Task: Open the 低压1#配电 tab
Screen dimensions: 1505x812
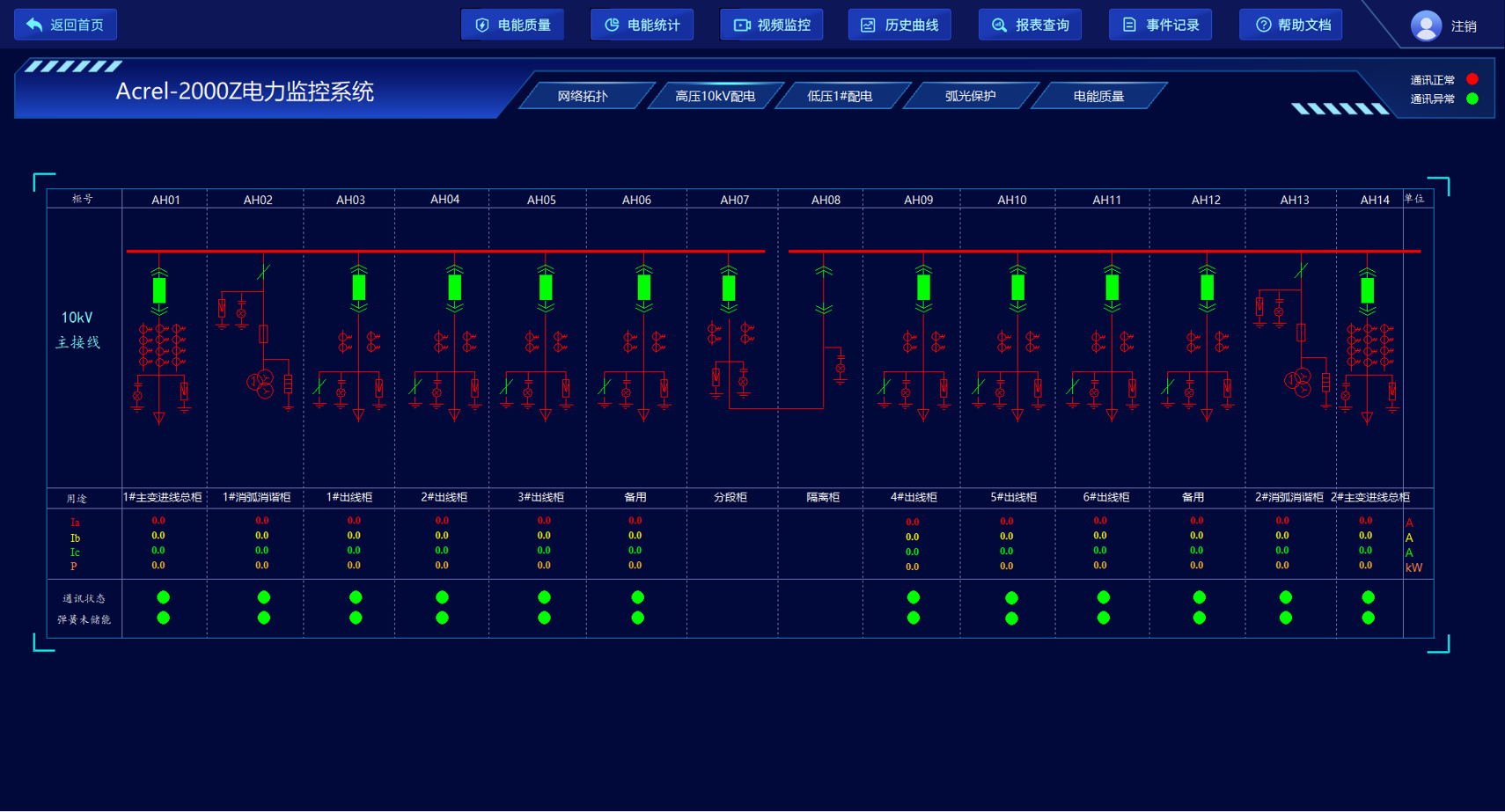Action: point(840,96)
